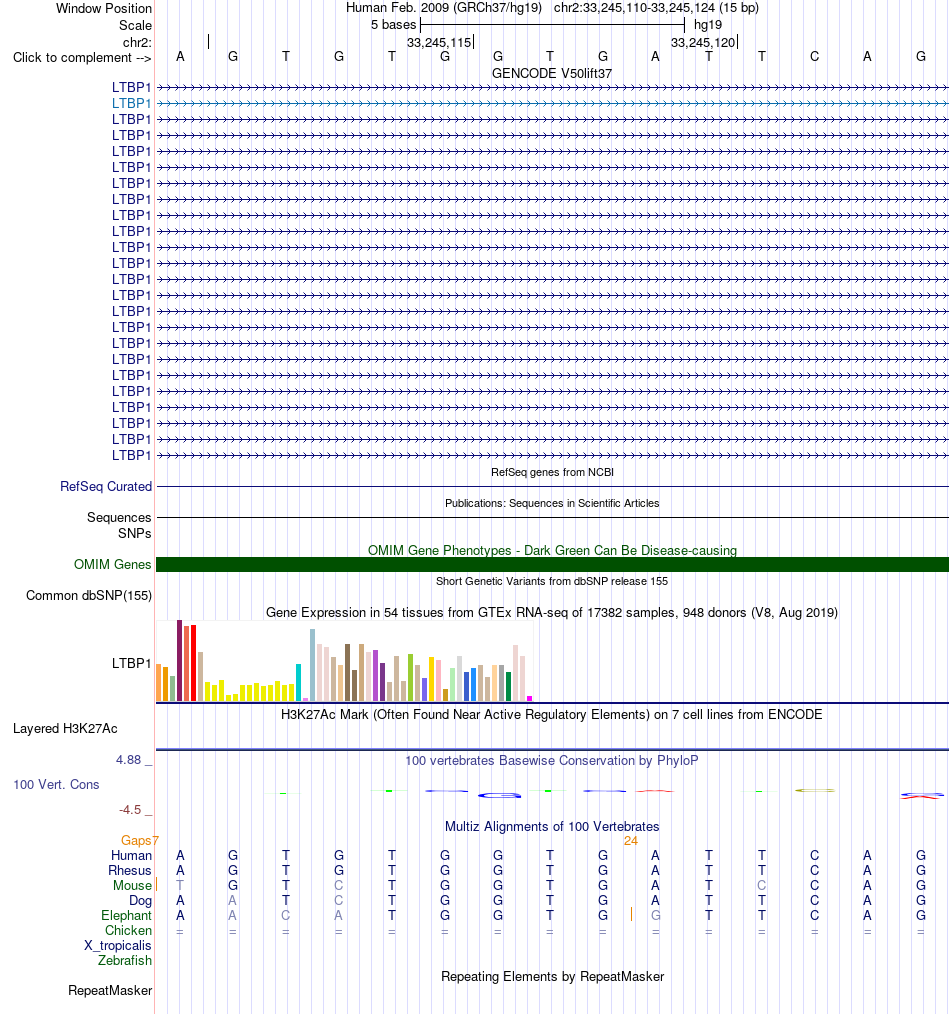Click the Common dbSNP(155) track label
Image resolution: width=950 pixels, height=1014 pixels.
(89, 596)
